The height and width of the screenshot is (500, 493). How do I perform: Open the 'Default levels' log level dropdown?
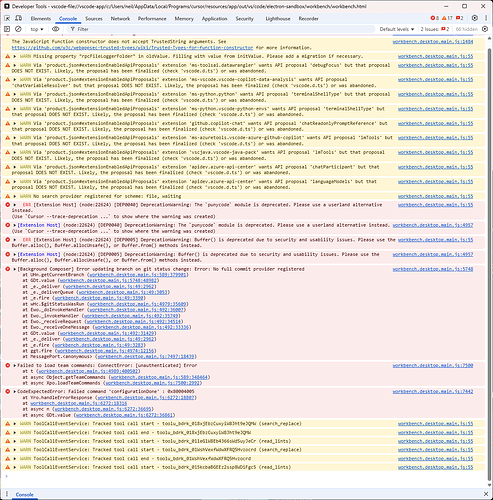pyautogui.click(x=397, y=29)
